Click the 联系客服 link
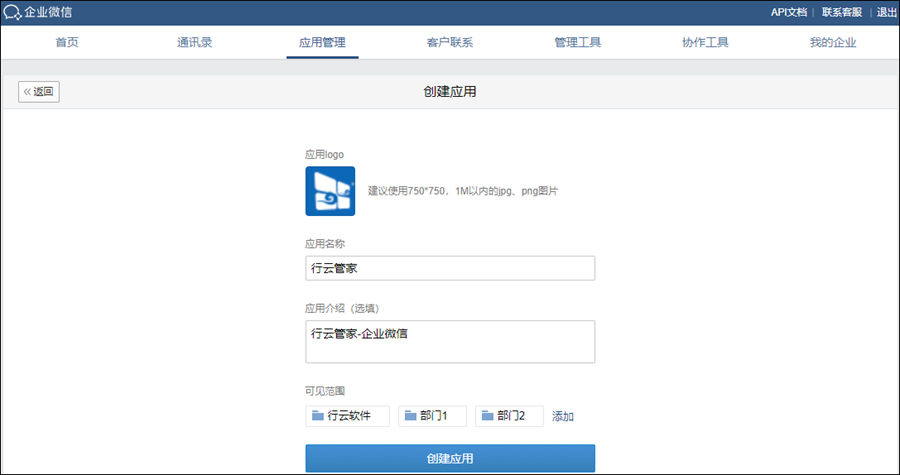The height and width of the screenshot is (475, 900). (842, 13)
